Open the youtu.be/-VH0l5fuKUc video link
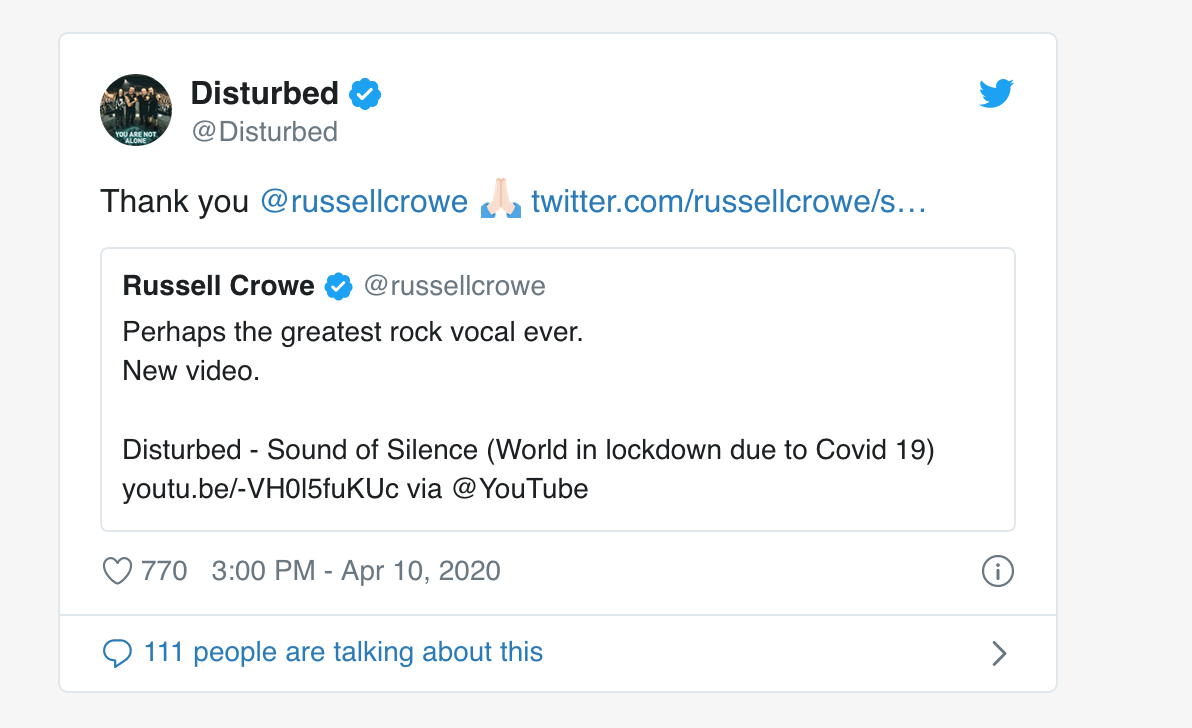This screenshot has height=728, width=1192. point(261,489)
